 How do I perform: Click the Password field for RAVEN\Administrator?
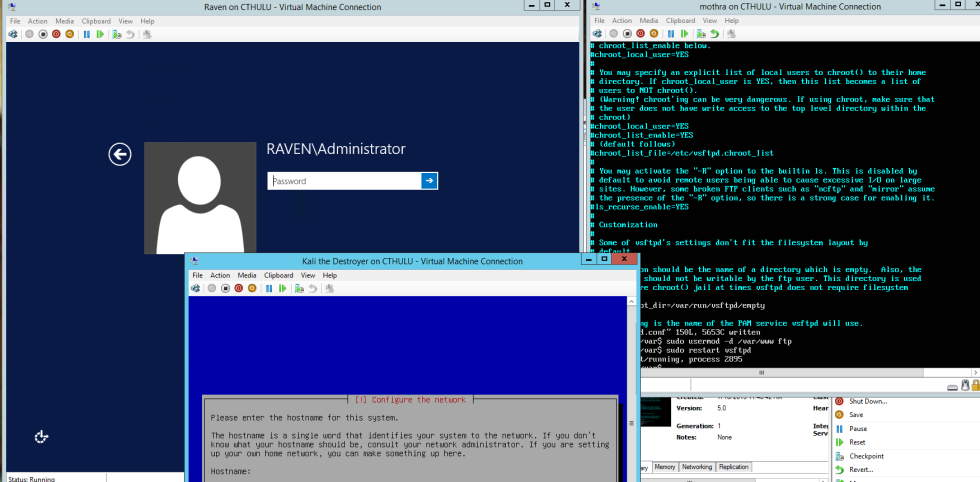pos(344,181)
